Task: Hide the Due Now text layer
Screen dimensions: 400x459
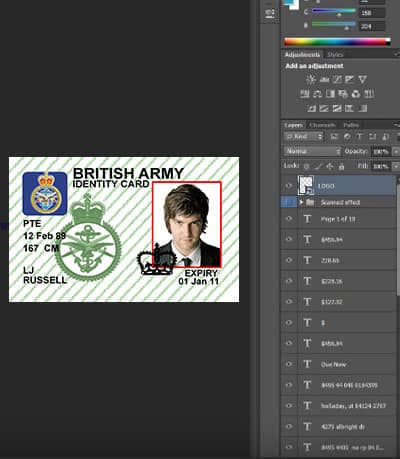Action: (289, 364)
